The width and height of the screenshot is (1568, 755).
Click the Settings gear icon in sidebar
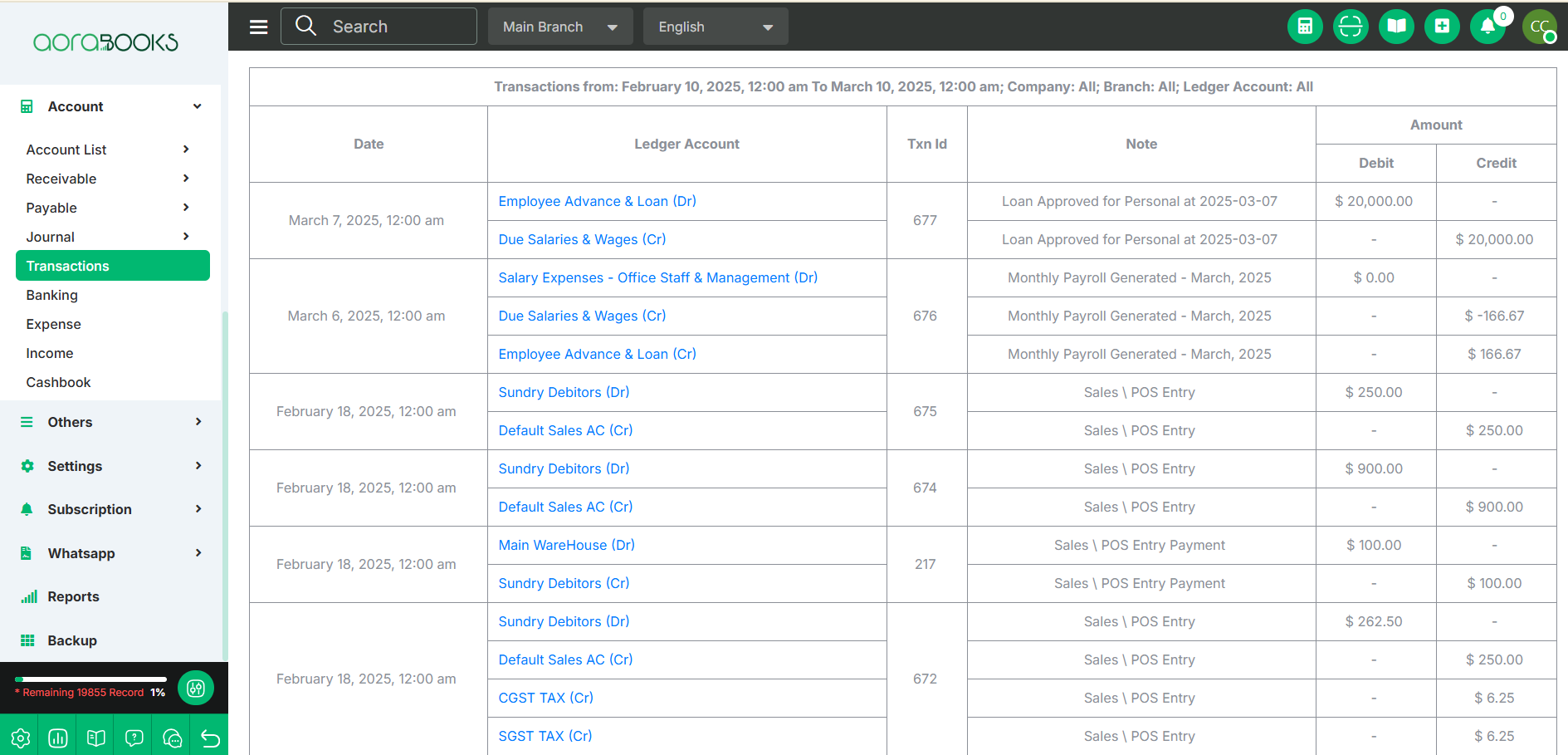pyautogui.click(x=27, y=466)
